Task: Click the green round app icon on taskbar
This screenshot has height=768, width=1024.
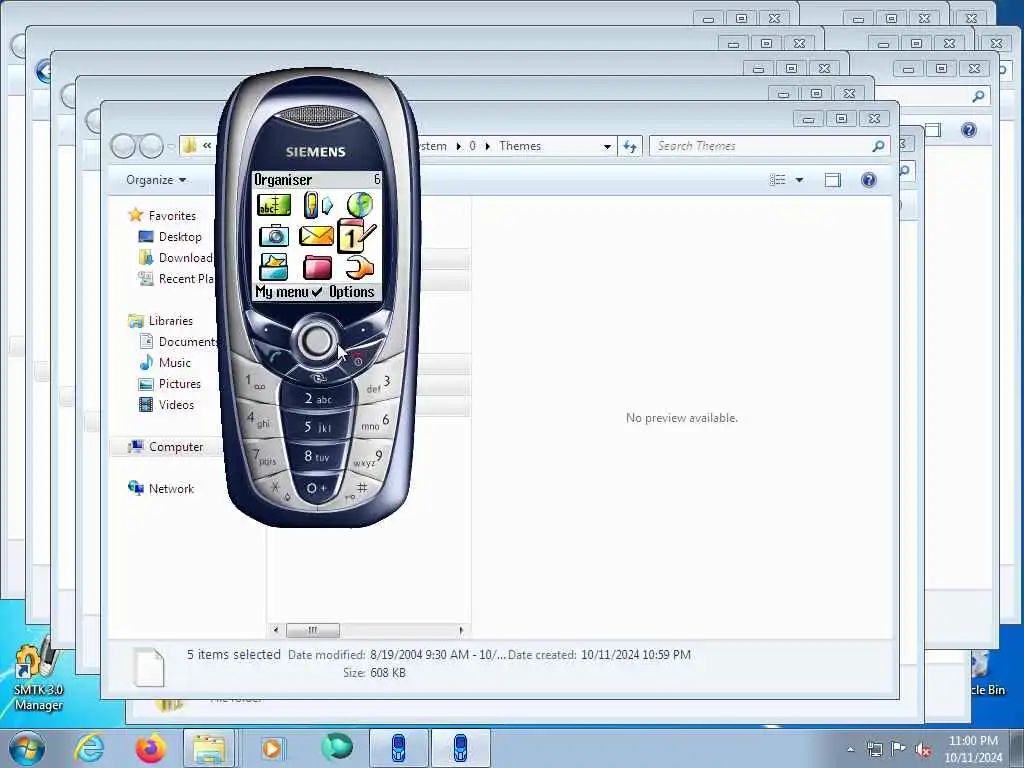Action: [337, 746]
